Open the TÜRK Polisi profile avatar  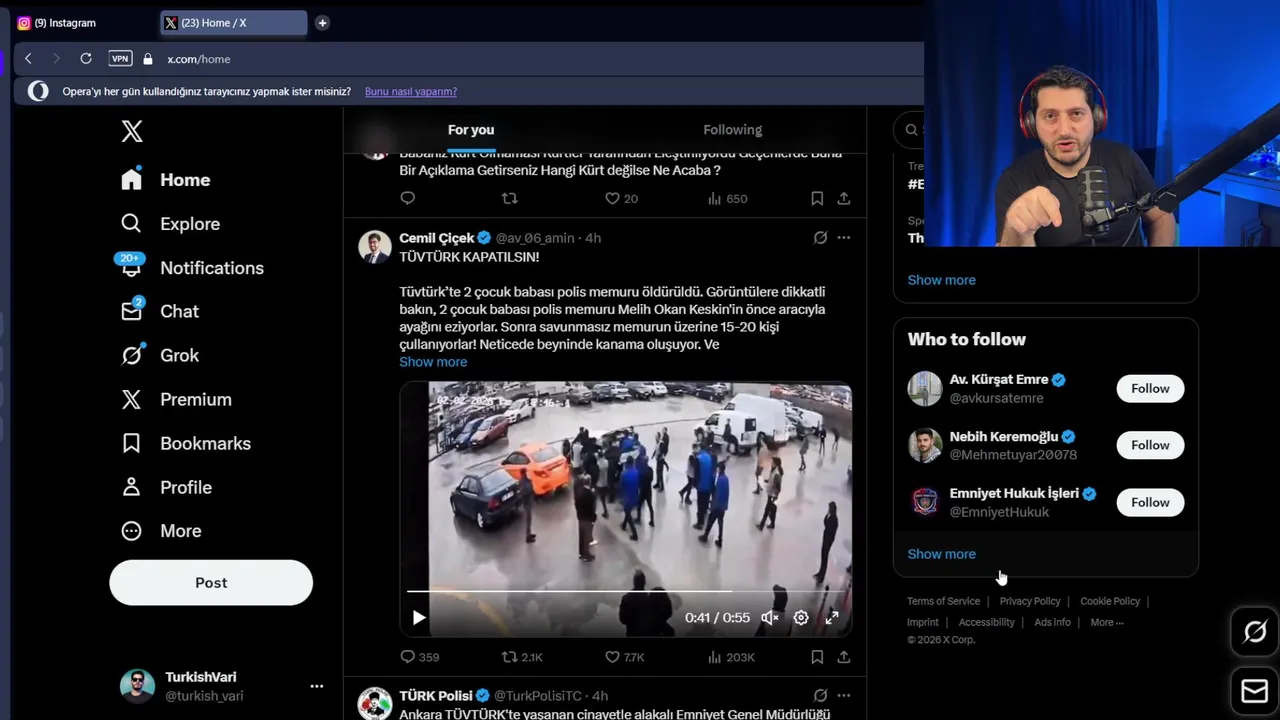(x=375, y=703)
